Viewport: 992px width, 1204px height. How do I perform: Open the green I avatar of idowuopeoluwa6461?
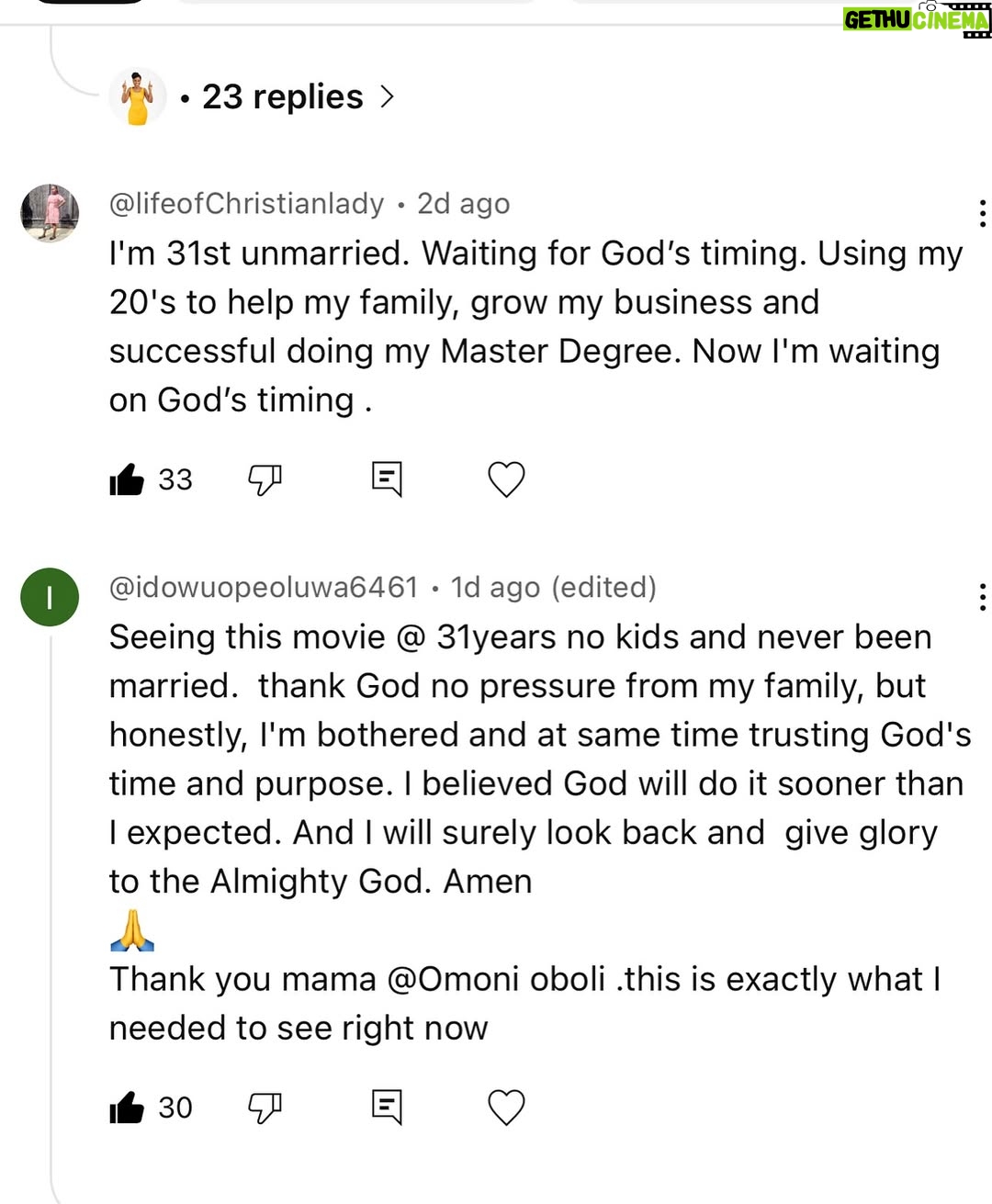coord(50,597)
